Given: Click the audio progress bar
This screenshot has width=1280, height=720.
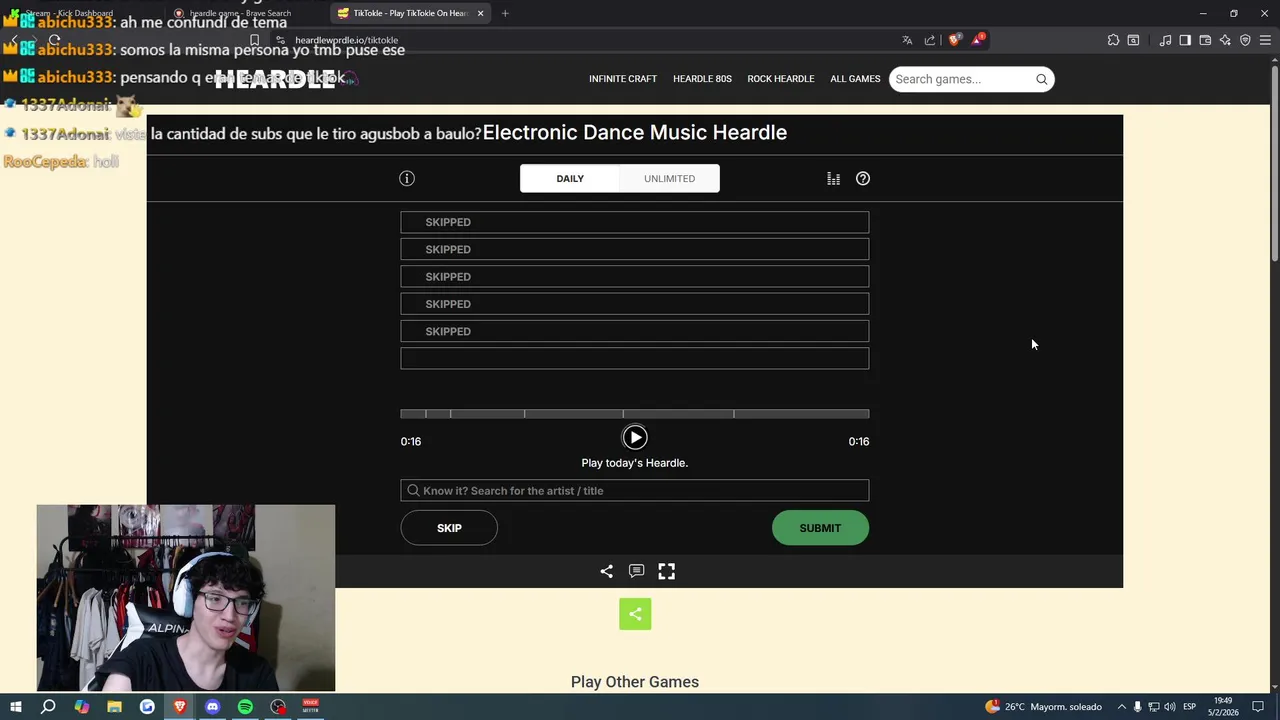Looking at the screenshot, I should (x=635, y=414).
